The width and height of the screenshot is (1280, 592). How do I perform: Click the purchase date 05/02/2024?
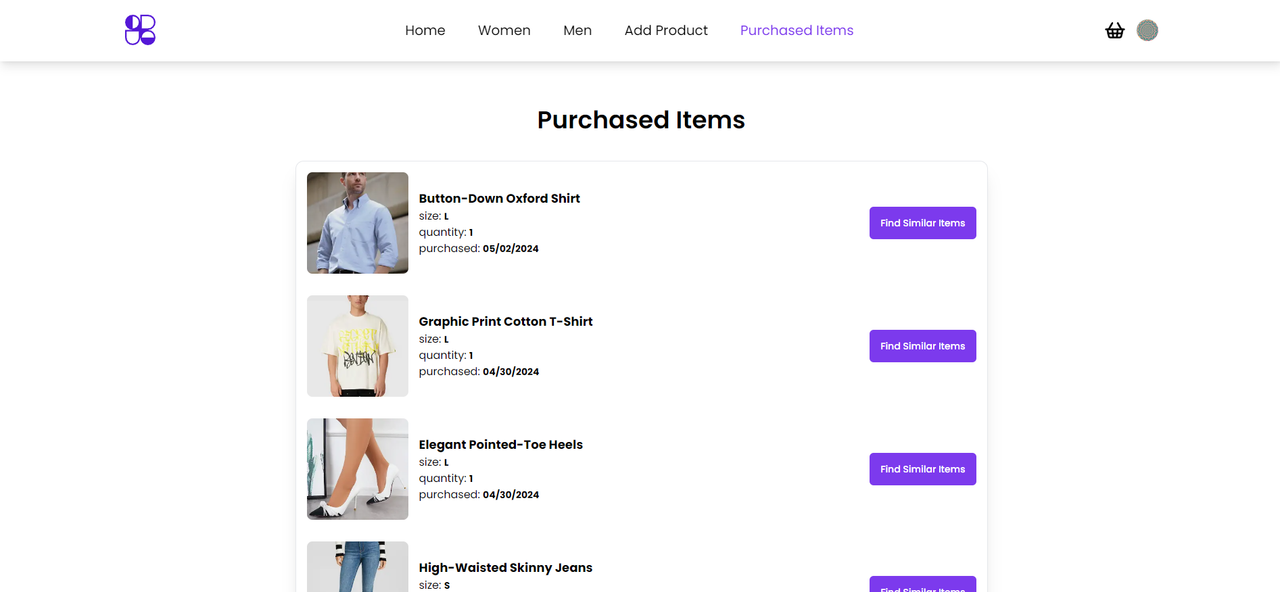(511, 248)
